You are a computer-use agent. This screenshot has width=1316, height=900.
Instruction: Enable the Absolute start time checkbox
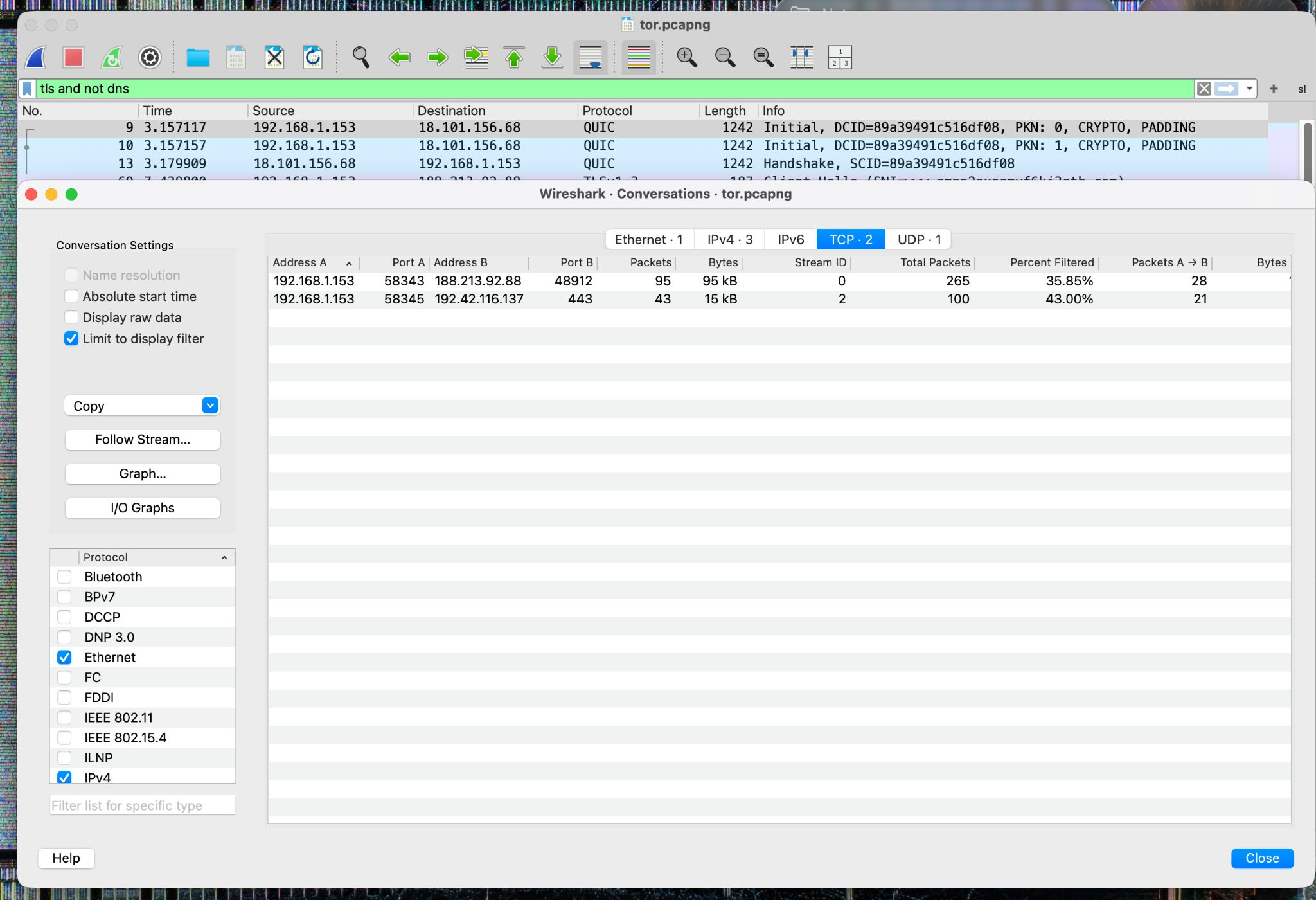71,296
